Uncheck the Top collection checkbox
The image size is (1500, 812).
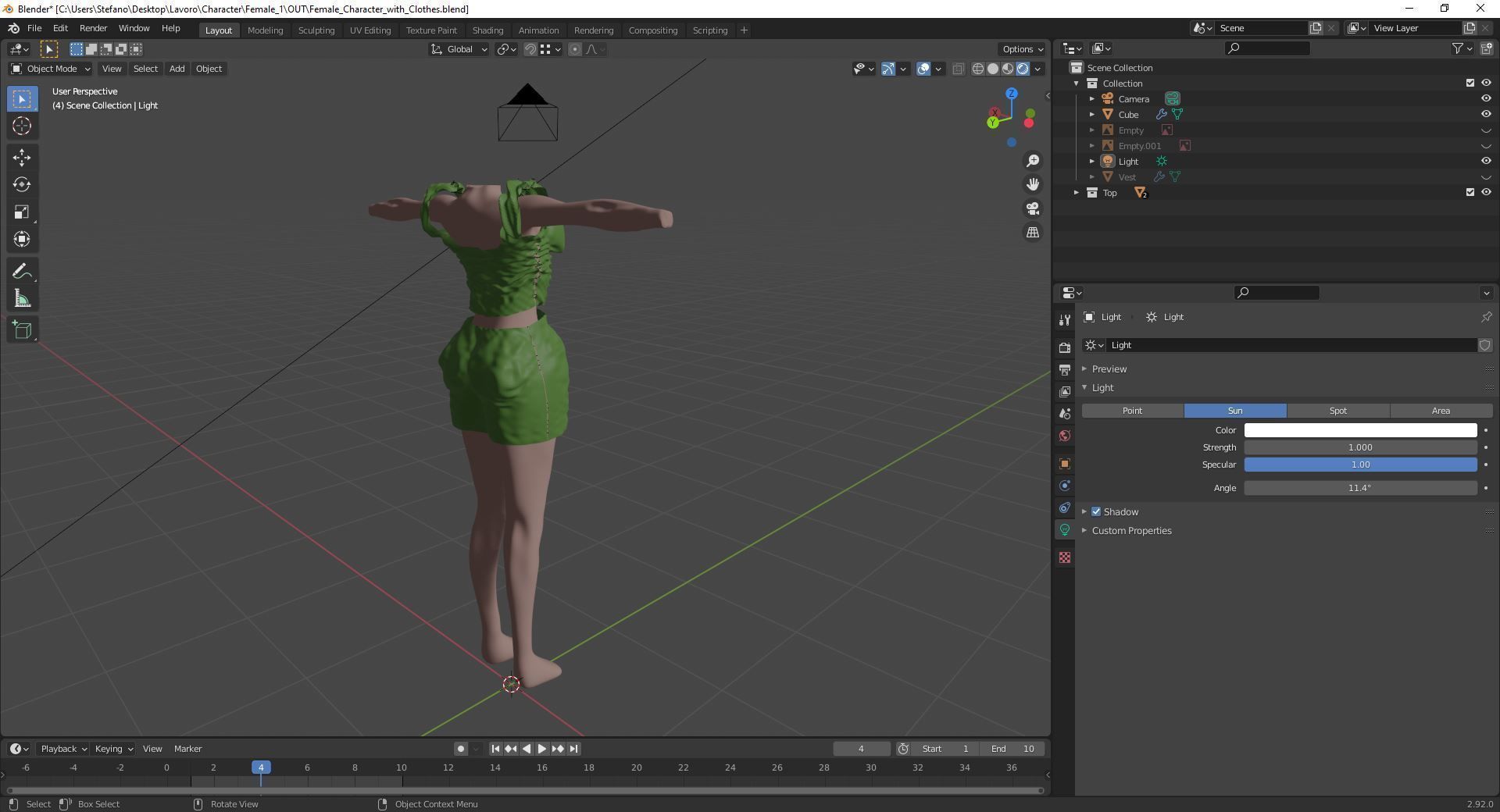[x=1470, y=193]
